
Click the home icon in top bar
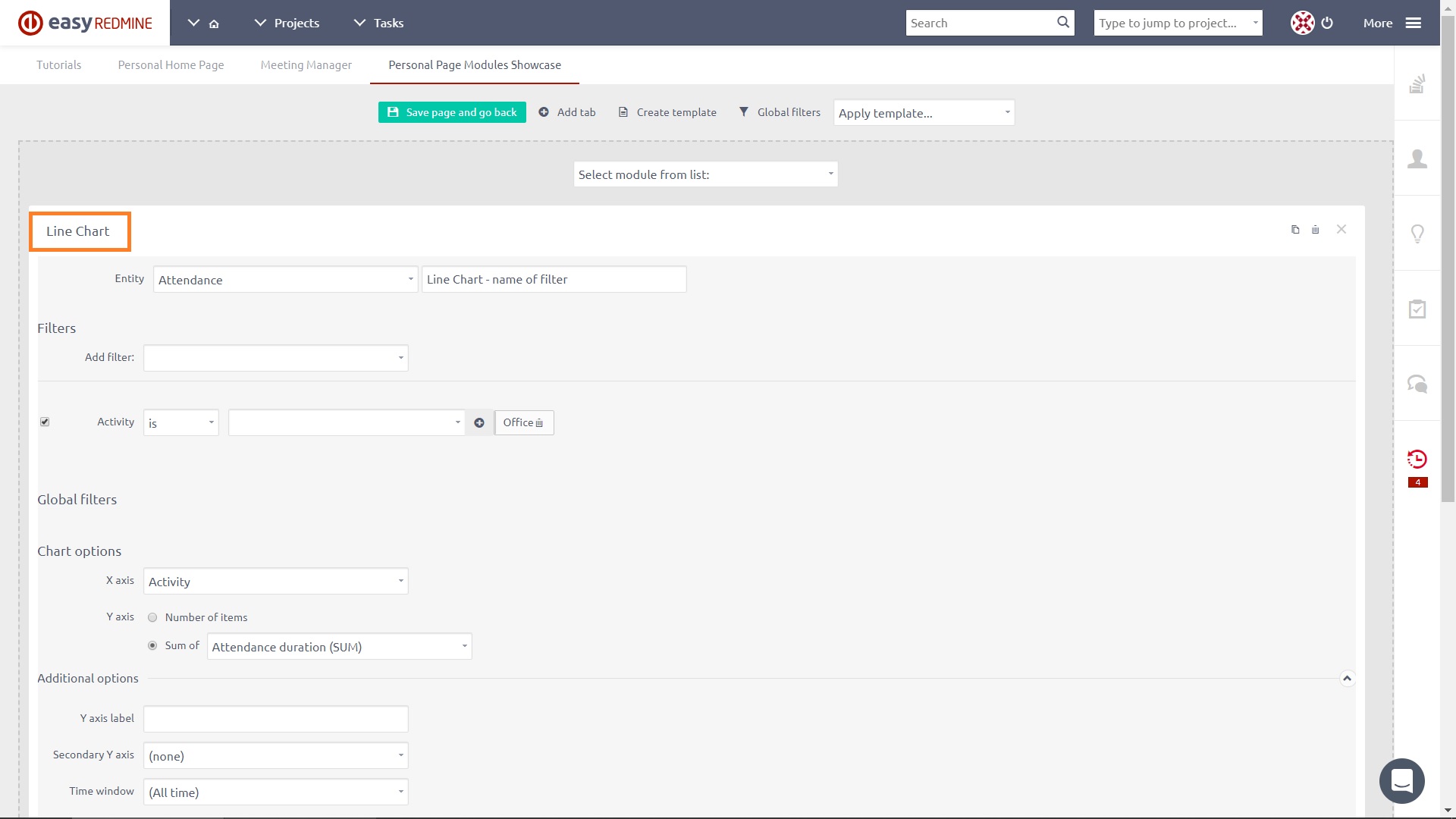pyautogui.click(x=214, y=24)
